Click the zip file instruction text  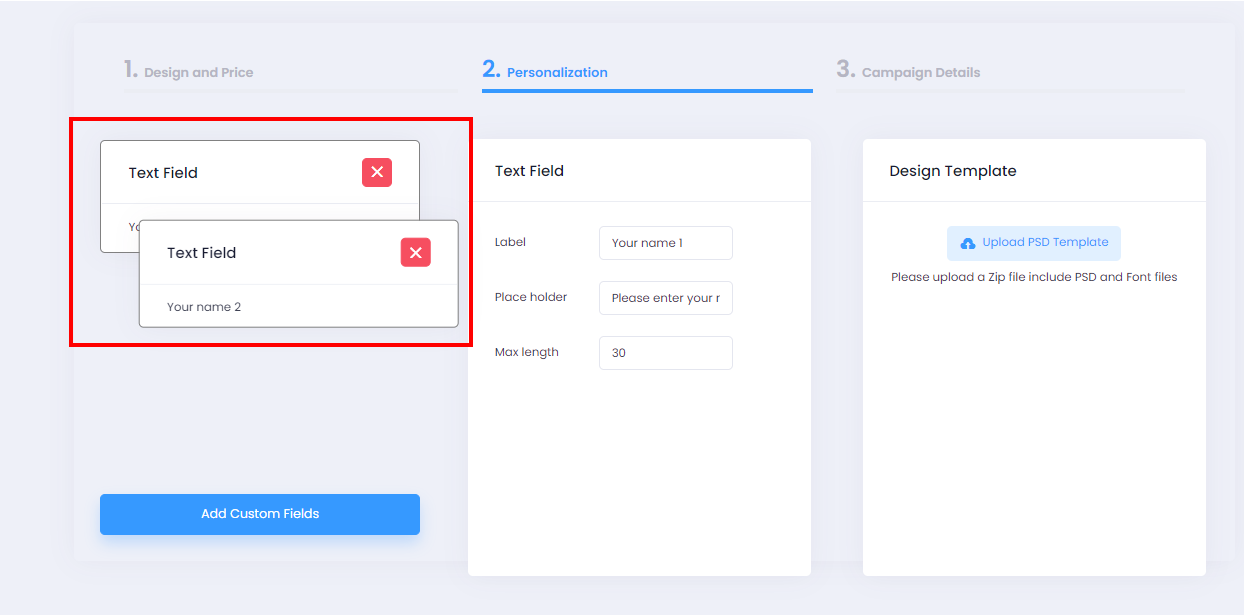(x=1034, y=277)
